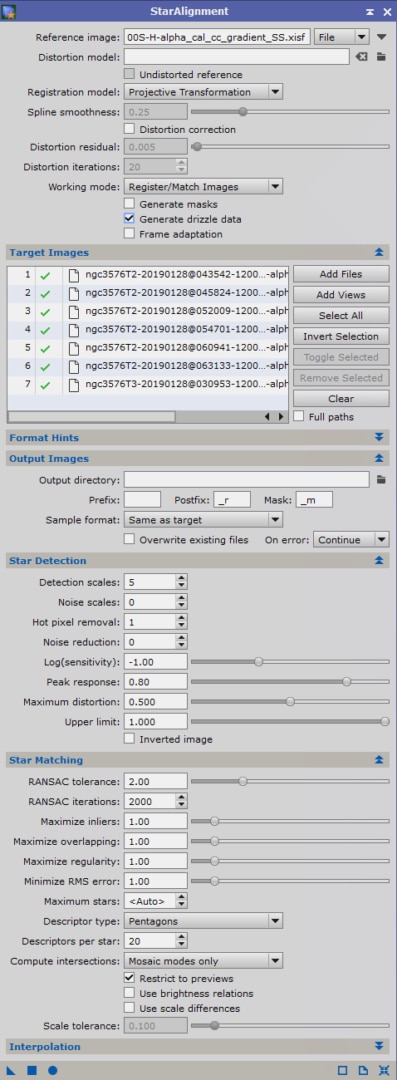397x1080 pixels.
Task: Toggle the Restrict to previews checkbox
Action: pyautogui.click(x=129, y=978)
